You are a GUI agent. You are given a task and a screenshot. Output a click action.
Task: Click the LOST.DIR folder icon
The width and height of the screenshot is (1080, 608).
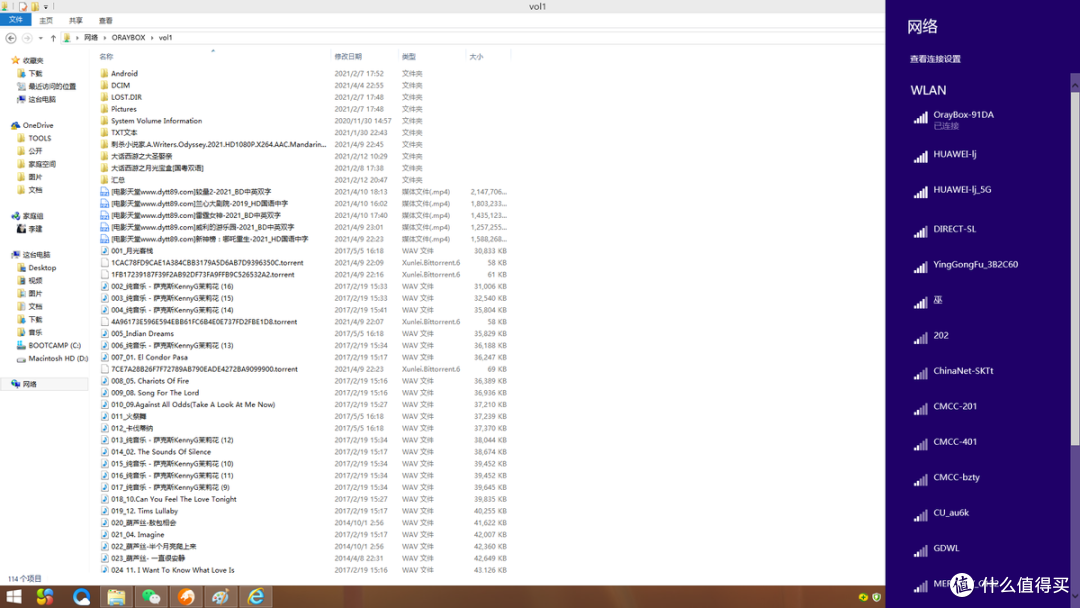105,97
